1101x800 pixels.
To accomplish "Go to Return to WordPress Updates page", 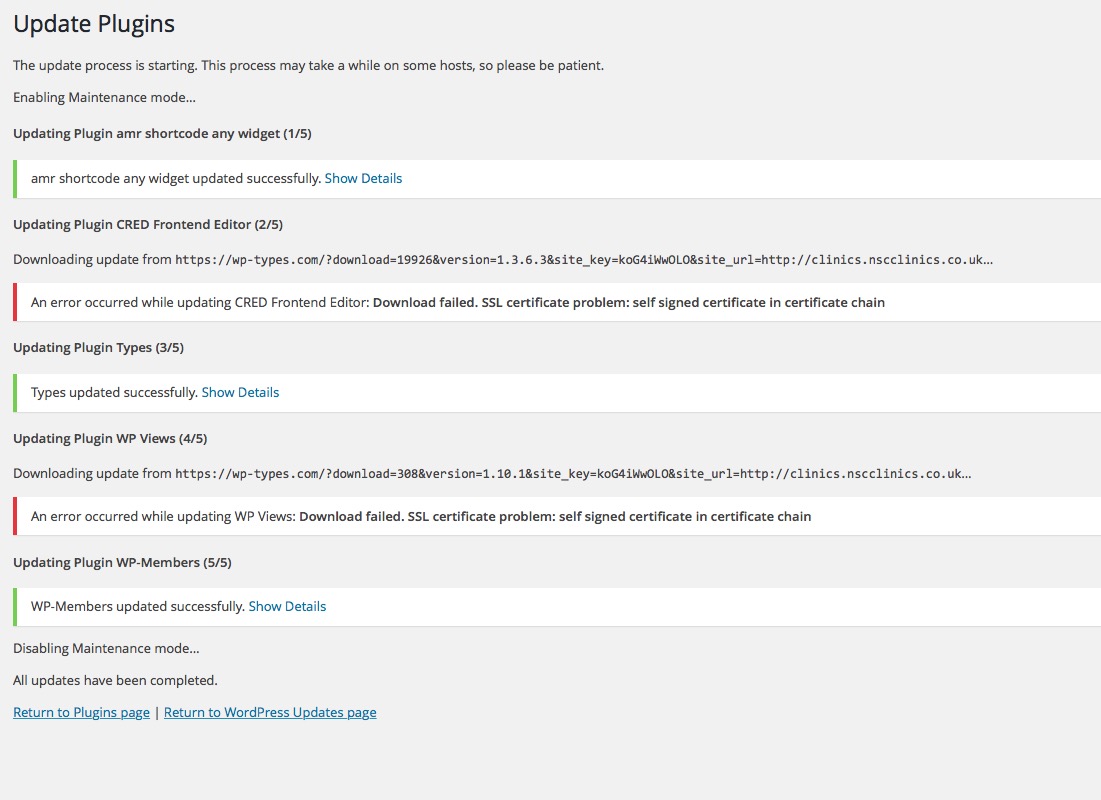I will [270, 712].
